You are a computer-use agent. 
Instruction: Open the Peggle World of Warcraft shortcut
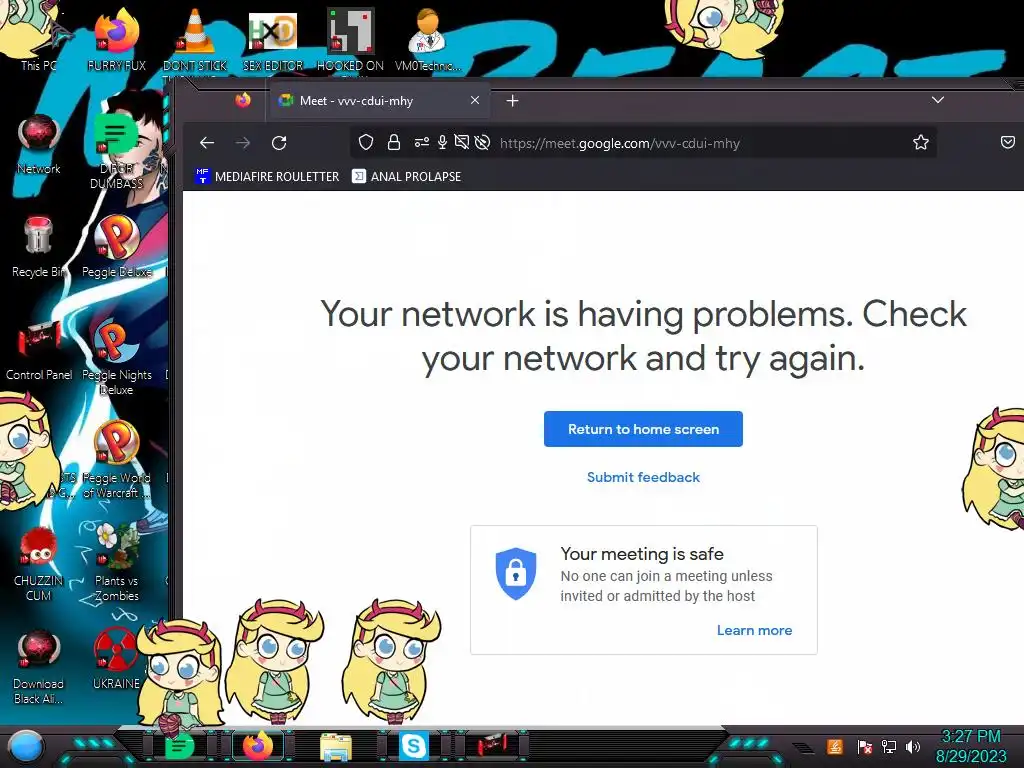[x=117, y=460]
